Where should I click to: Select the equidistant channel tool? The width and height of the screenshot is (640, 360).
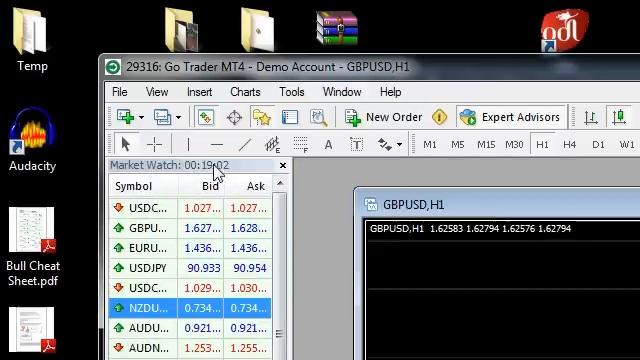tap(272, 144)
